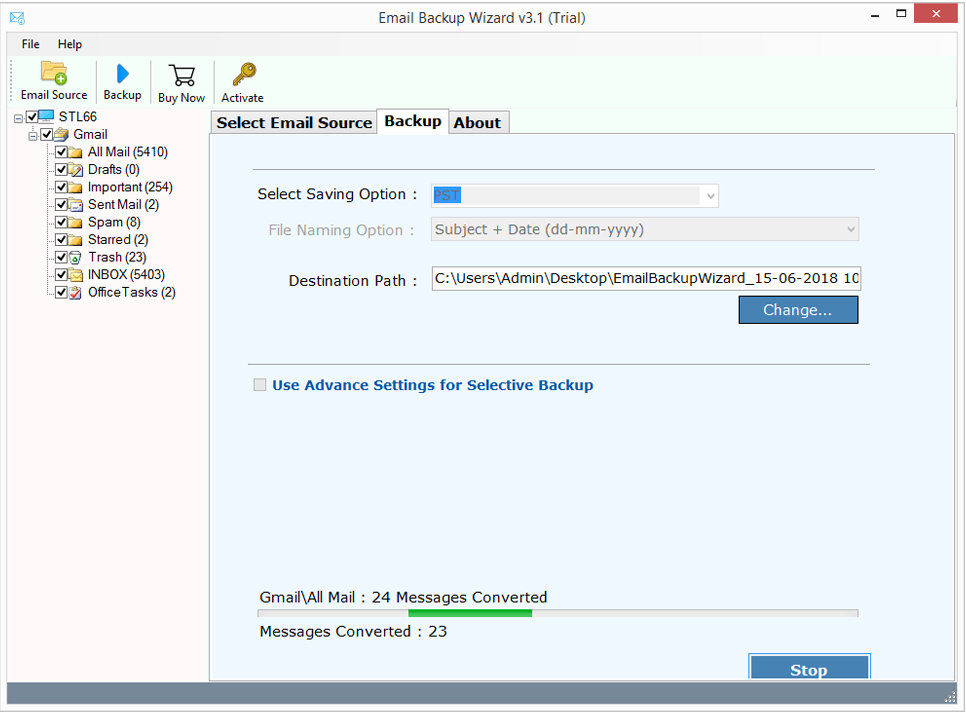Uncheck the STL66 root checkbox
Image resolution: width=966 pixels, height=712 pixels.
coord(32,116)
